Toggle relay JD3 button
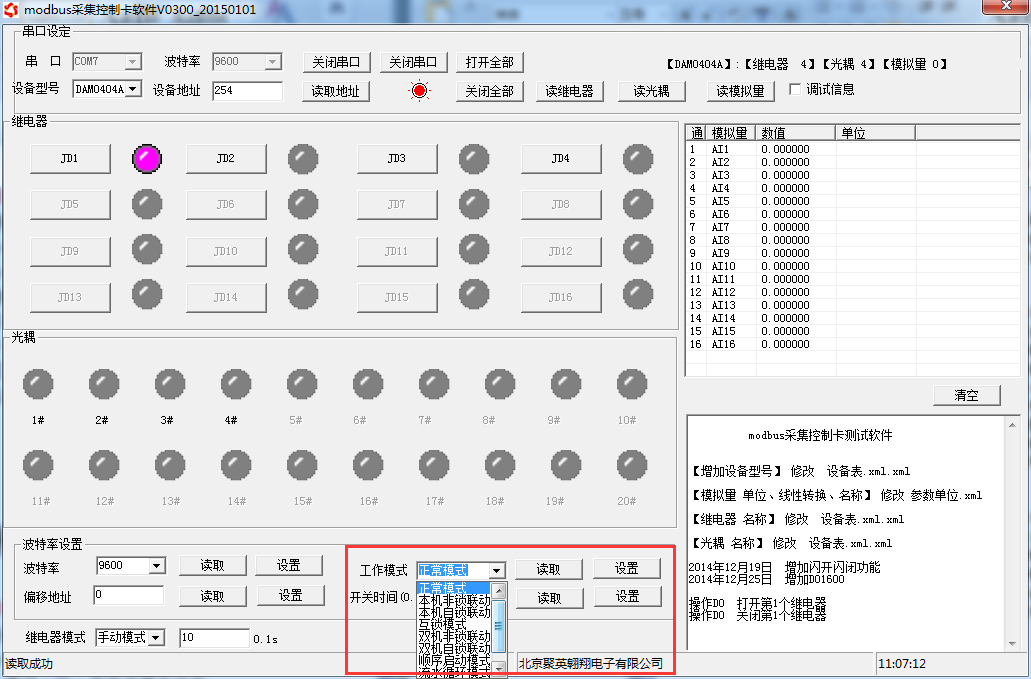 pos(396,158)
